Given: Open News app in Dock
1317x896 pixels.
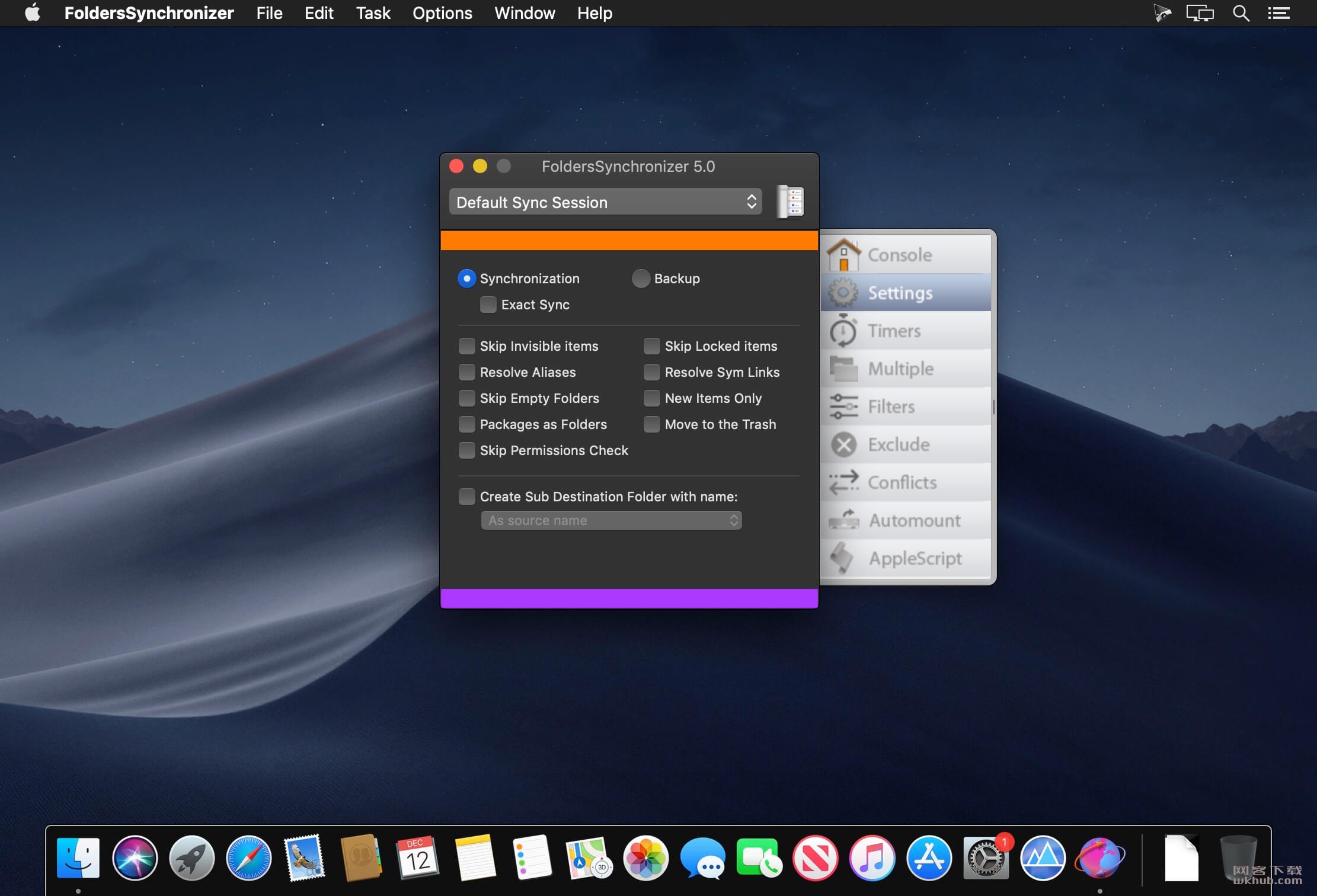Looking at the screenshot, I should tap(816, 857).
